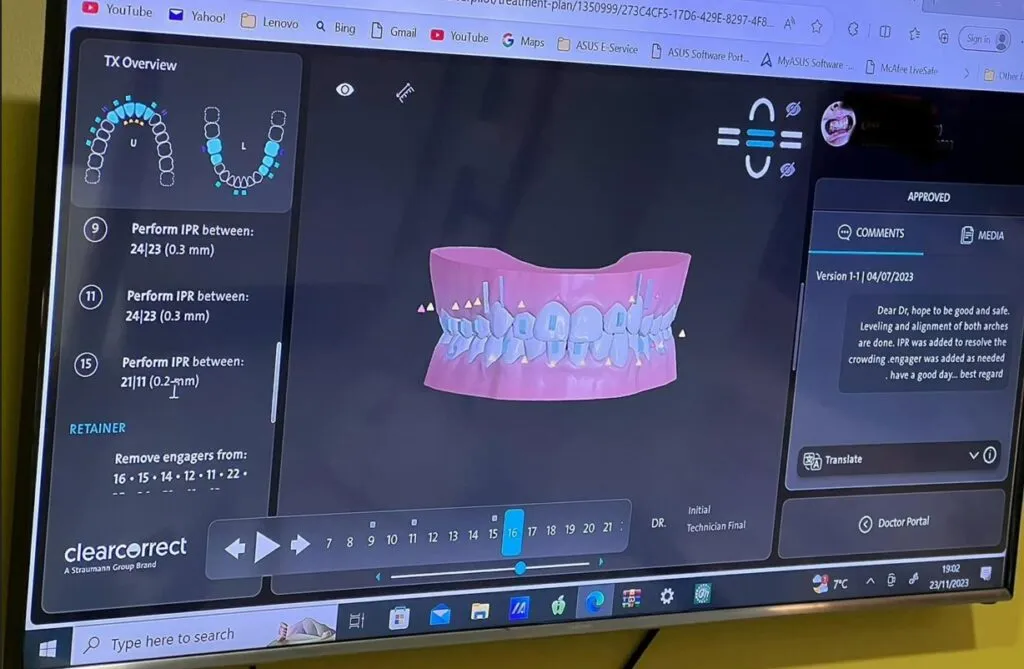The width and height of the screenshot is (1024, 669).
Task: Expand the Translate dropdown chevron
Action: click(x=973, y=455)
